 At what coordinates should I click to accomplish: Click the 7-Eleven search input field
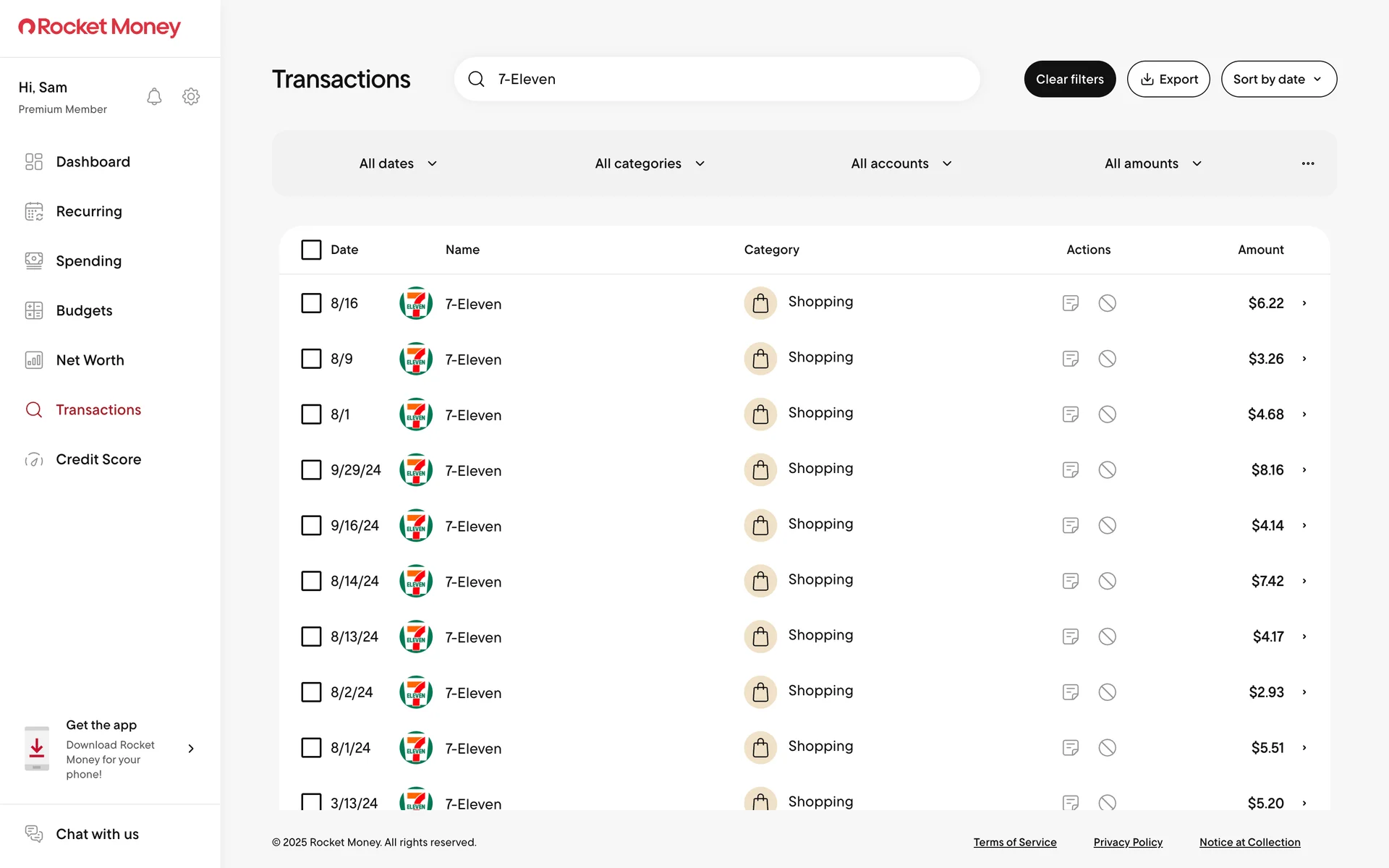716,79
